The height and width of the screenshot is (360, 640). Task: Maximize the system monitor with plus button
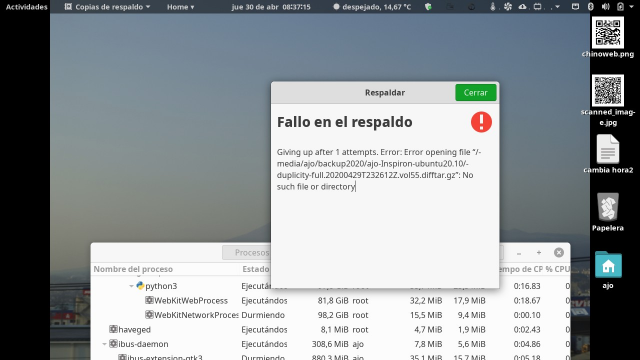point(539,253)
